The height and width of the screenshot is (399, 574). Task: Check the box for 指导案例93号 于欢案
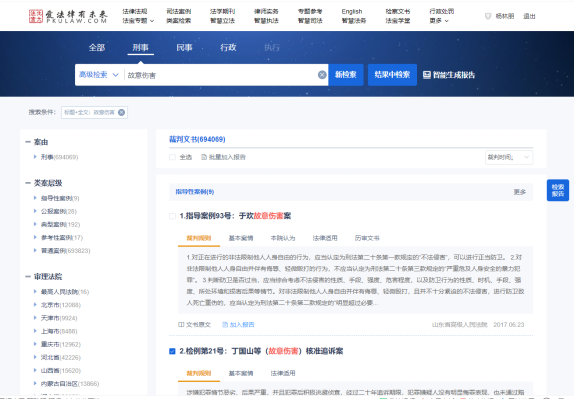tap(172, 216)
